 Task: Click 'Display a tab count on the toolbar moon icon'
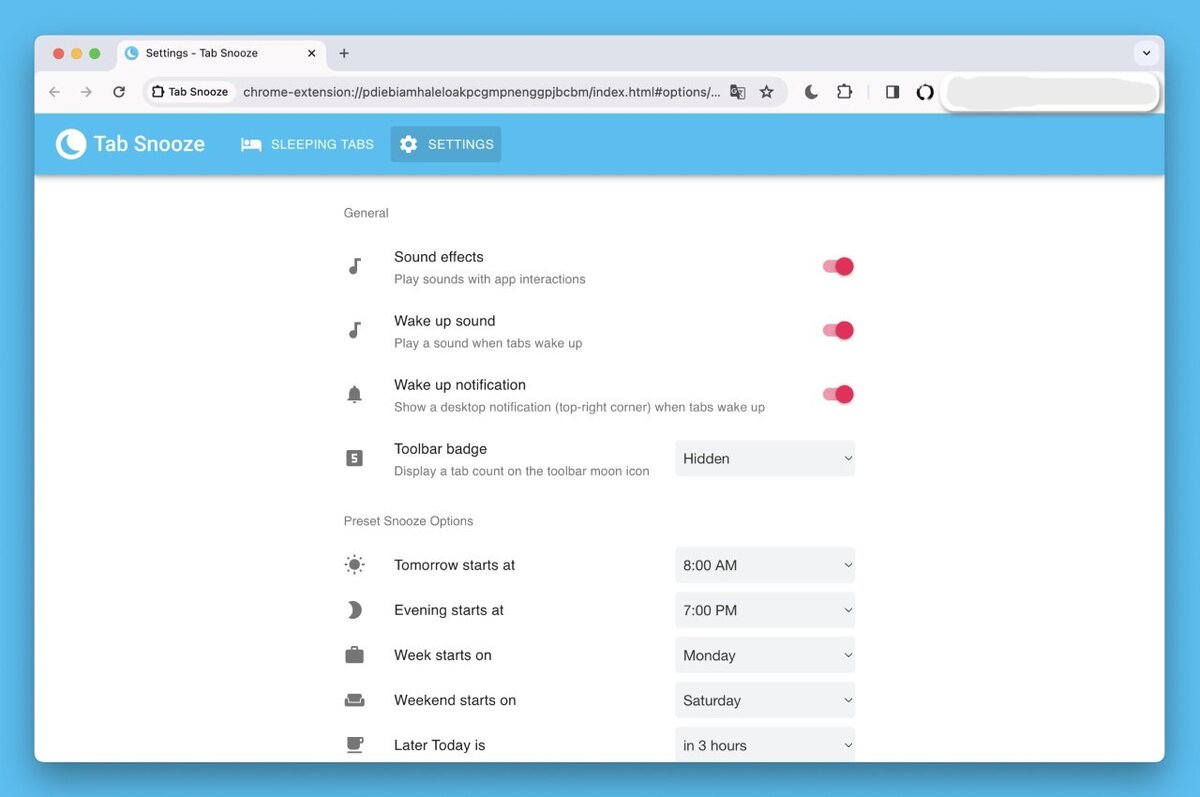coord(522,471)
